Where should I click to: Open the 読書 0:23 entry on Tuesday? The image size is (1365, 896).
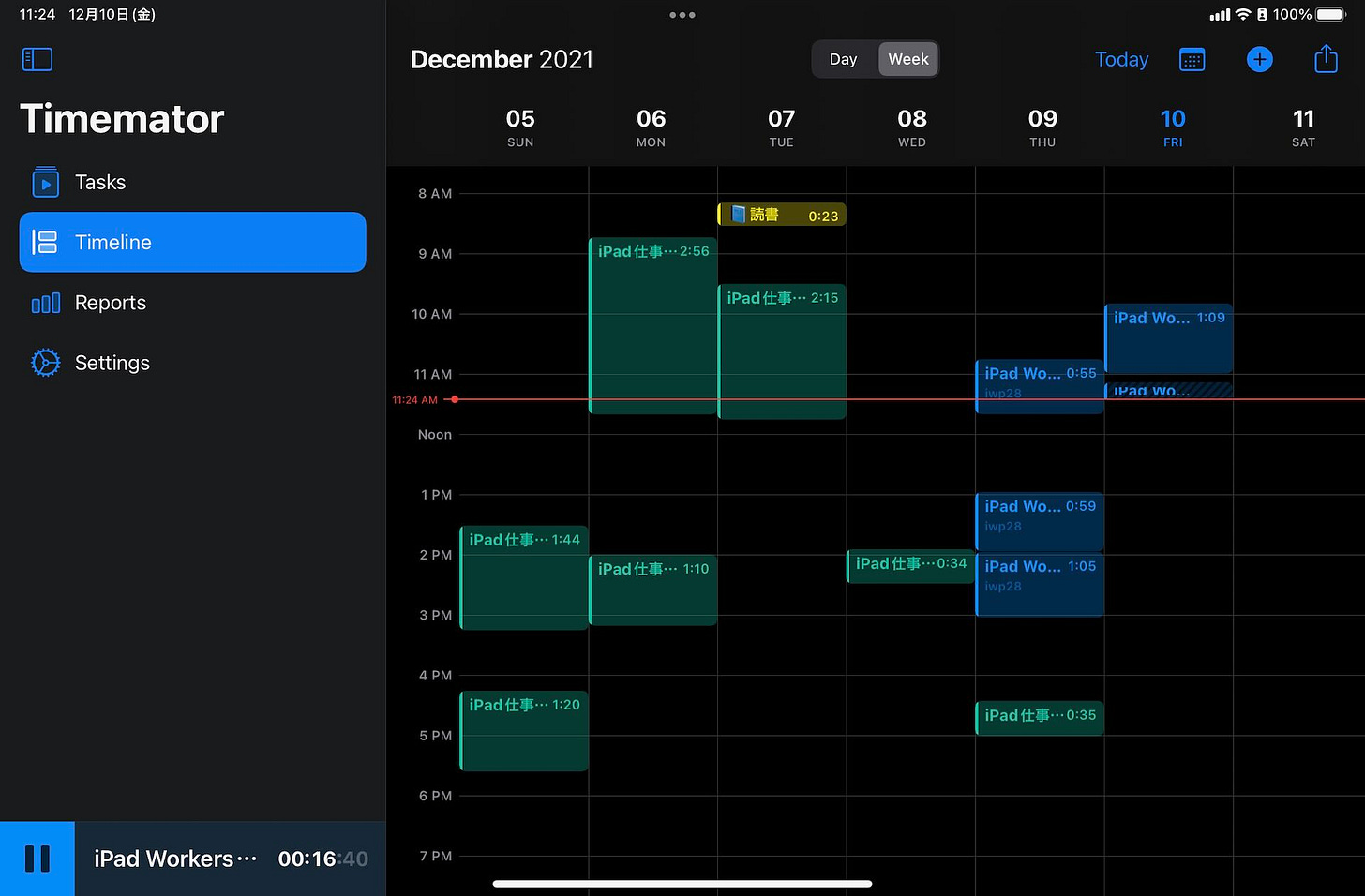(x=782, y=215)
